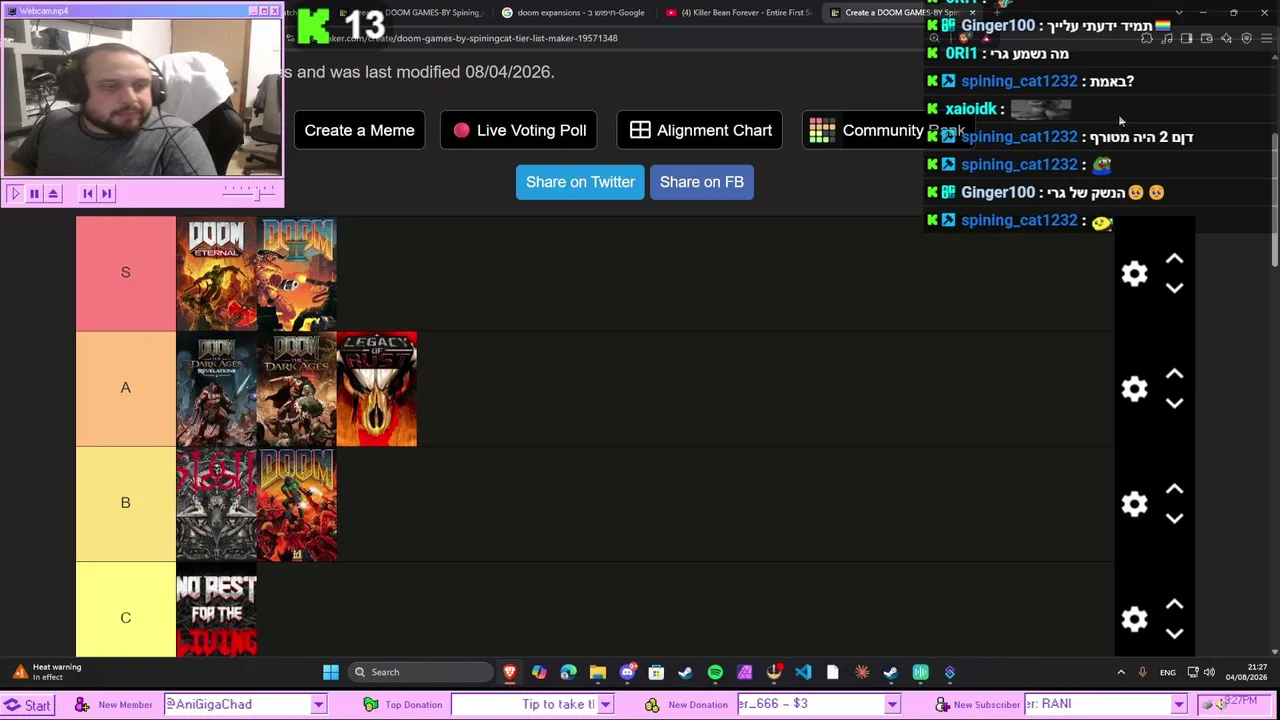Image resolution: width=1280 pixels, height=720 pixels.
Task: Move the B tier row up
Action: (x=1175, y=490)
